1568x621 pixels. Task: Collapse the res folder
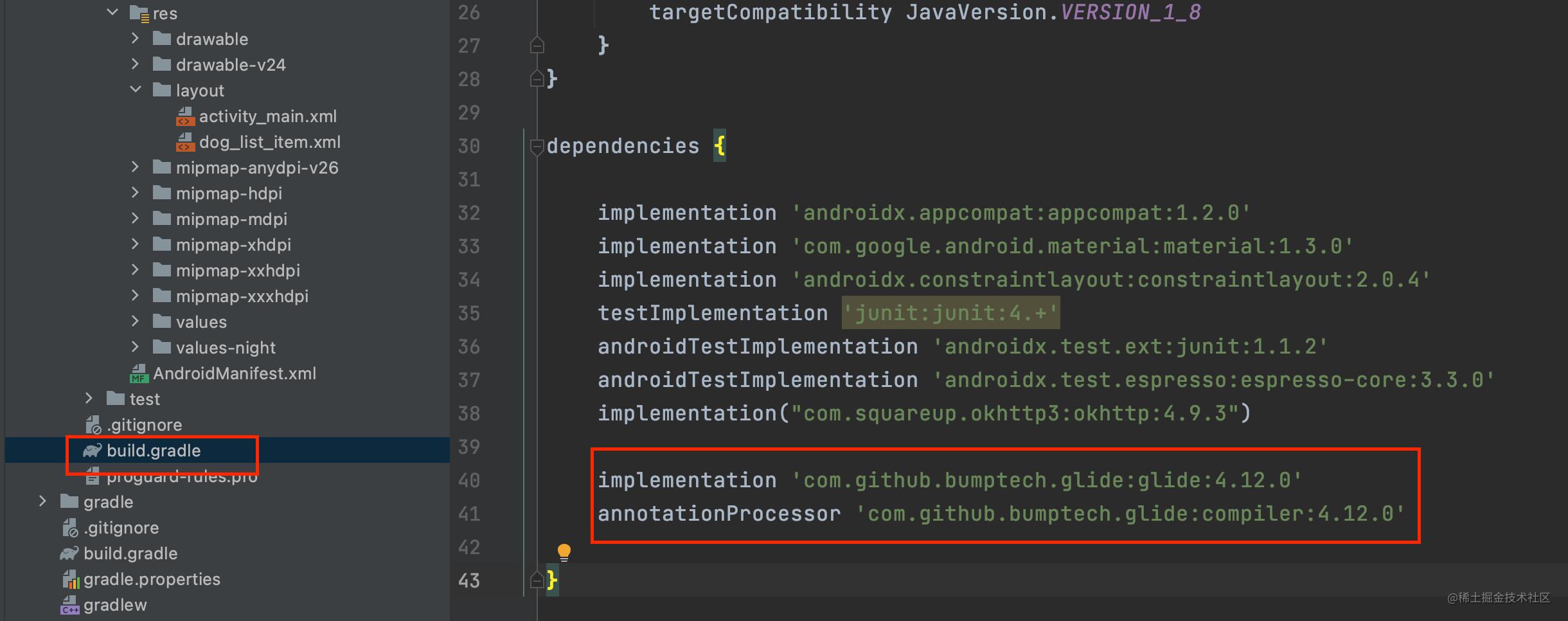click(x=112, y=12)
